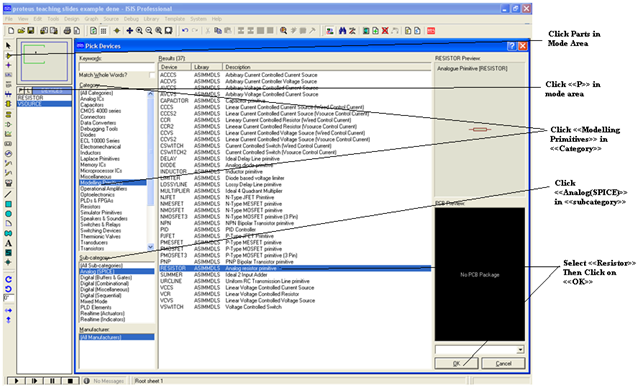Image resolution: width=640 pixels, height=388 pixels.
Task: Select the 2D text 'A' tool
Action: pyautogui.click(x=8, y=243)
